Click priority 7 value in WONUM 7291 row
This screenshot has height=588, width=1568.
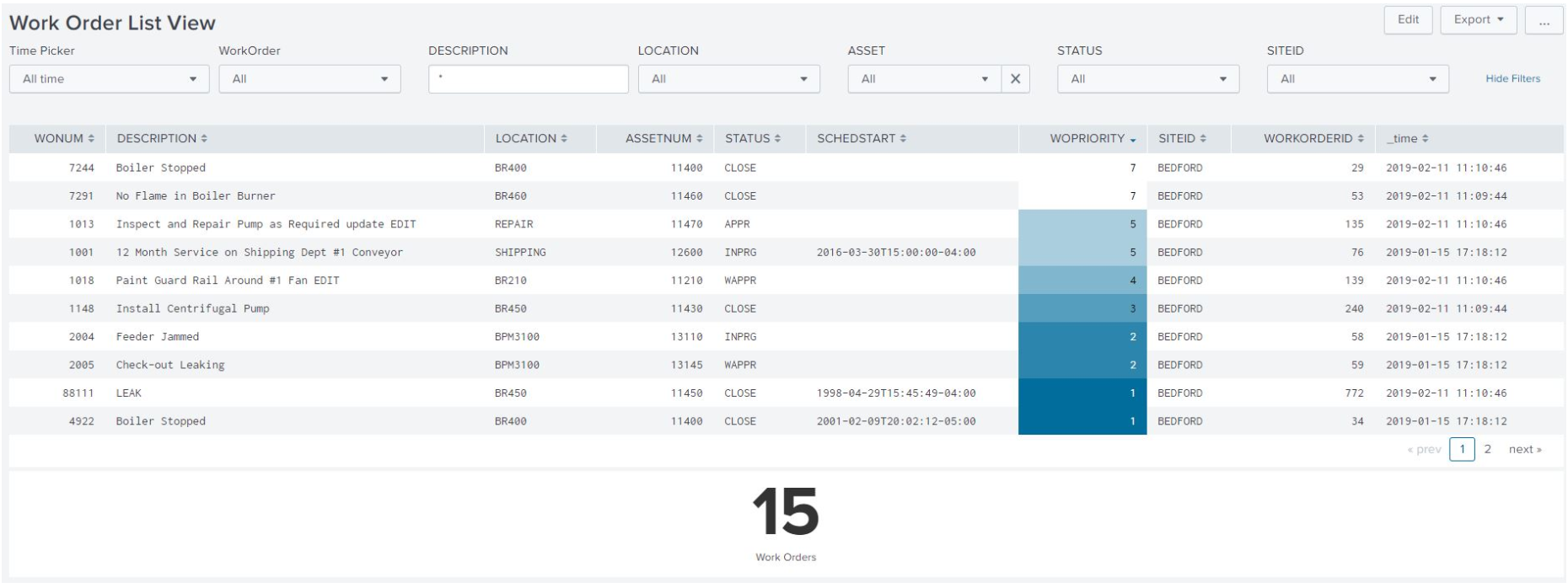click(1133, 195)
